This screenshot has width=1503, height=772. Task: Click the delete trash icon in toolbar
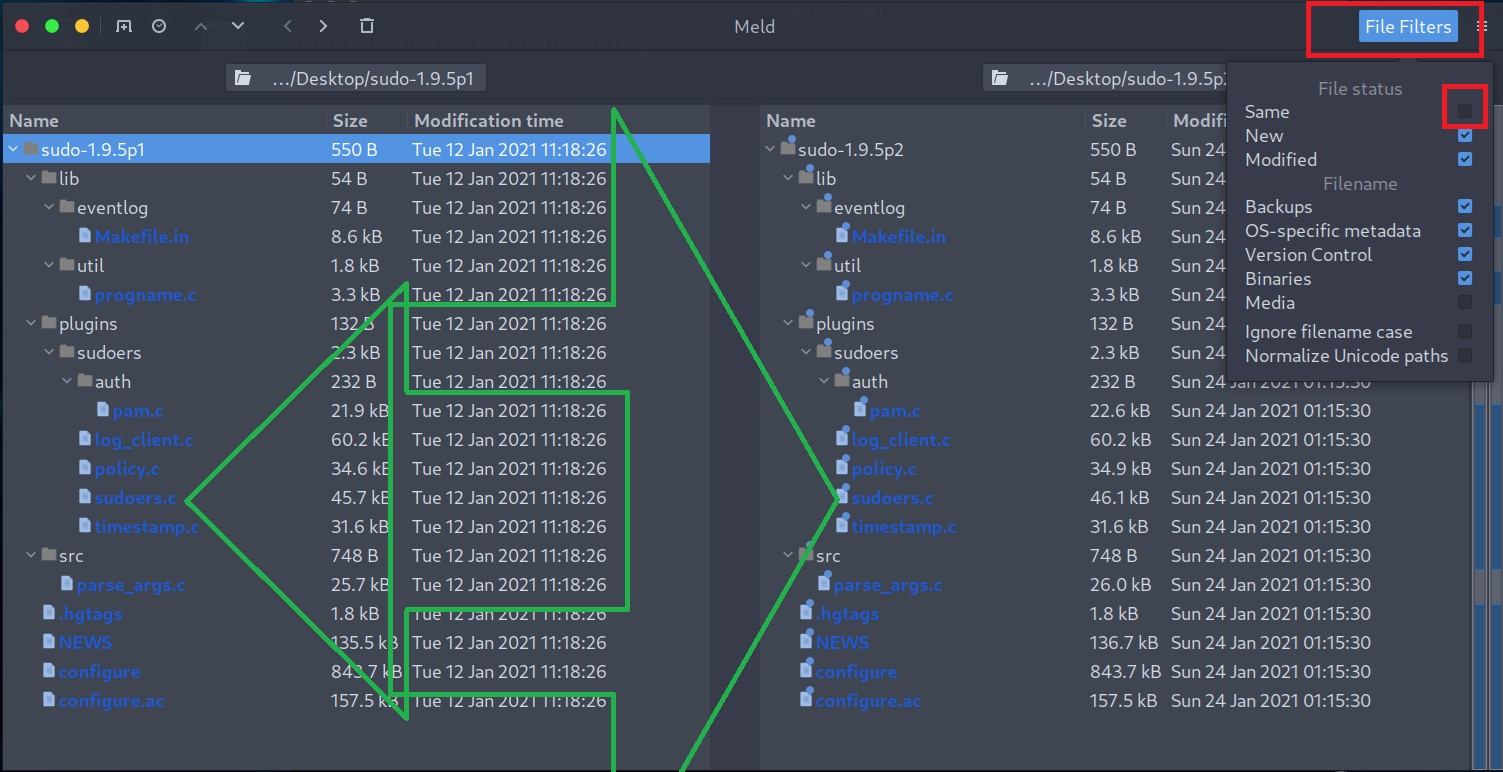(367, 26)
